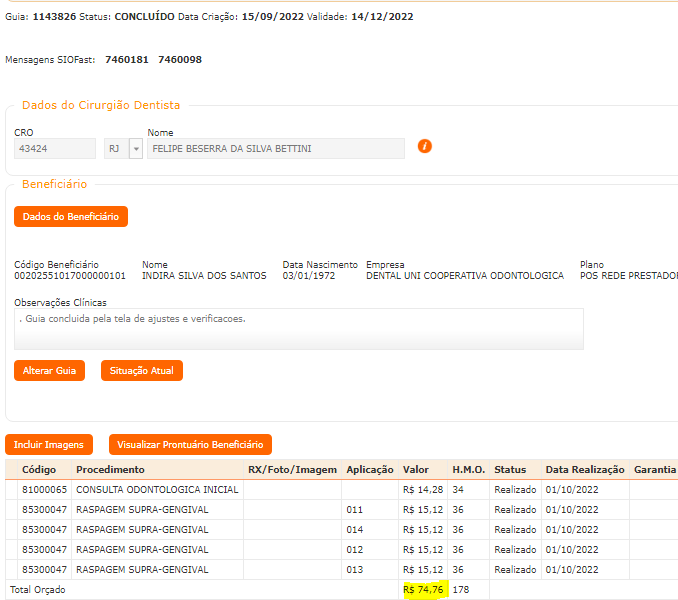Open the RJ state dropdown arrow
Image resolution: width=678 pixels, height=600 pixels.
[x=135, y=149]
